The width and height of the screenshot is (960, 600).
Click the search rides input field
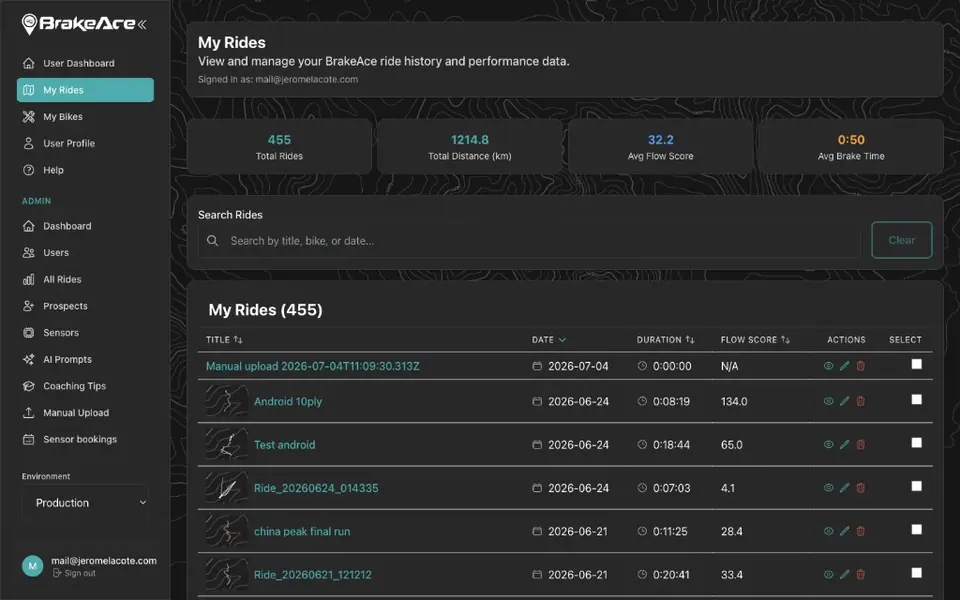(529, 241)
